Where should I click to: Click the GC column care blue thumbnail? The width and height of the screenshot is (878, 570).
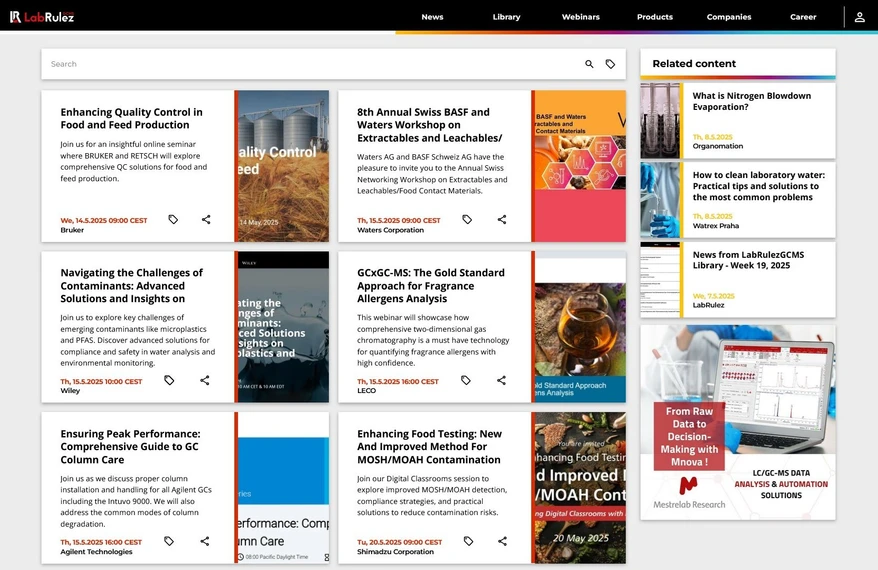tap(283, 488)
